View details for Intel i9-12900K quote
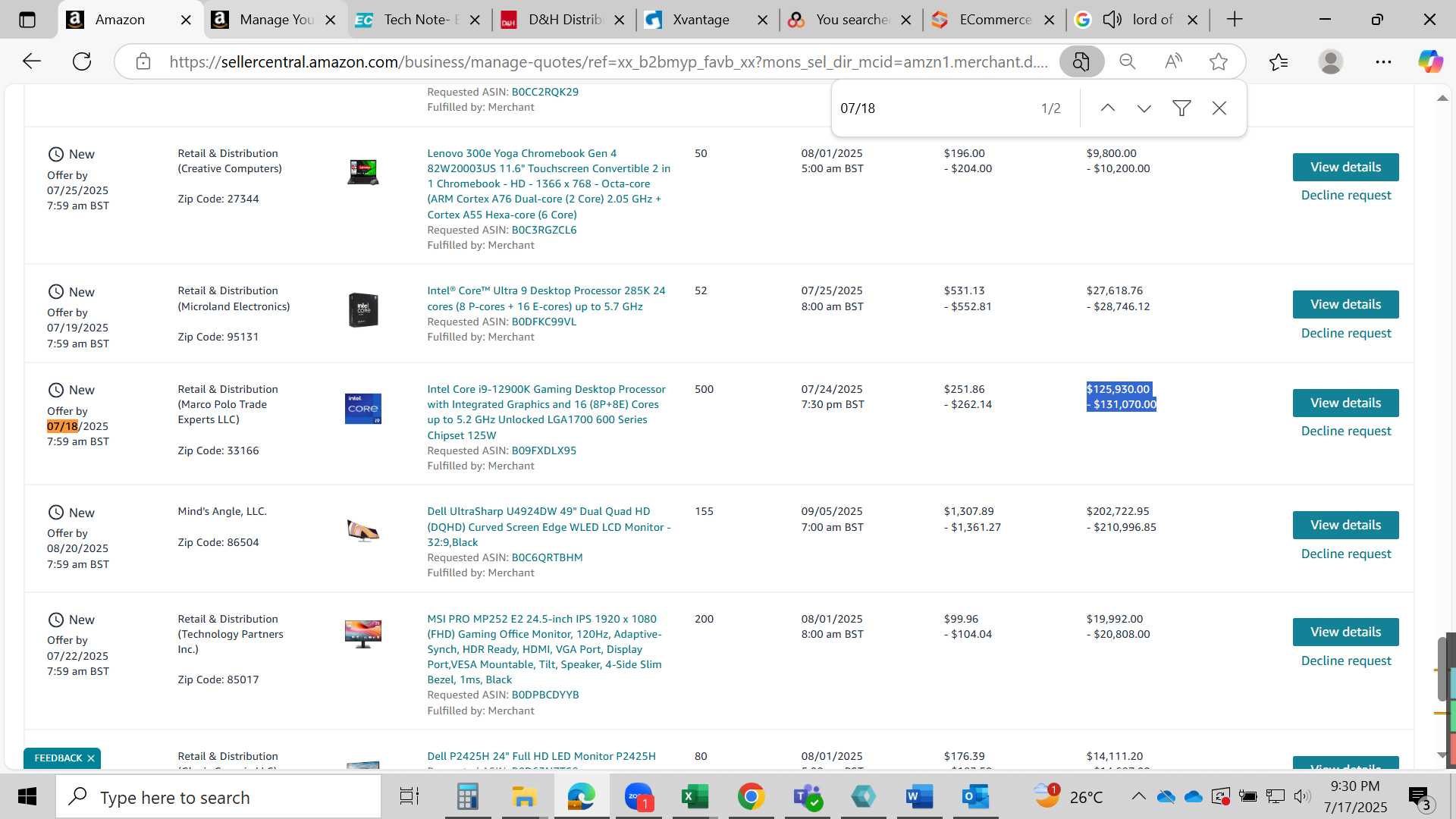Image resolution: width=1456 pixels, height=819 pixels. (x=1345, y=403)
